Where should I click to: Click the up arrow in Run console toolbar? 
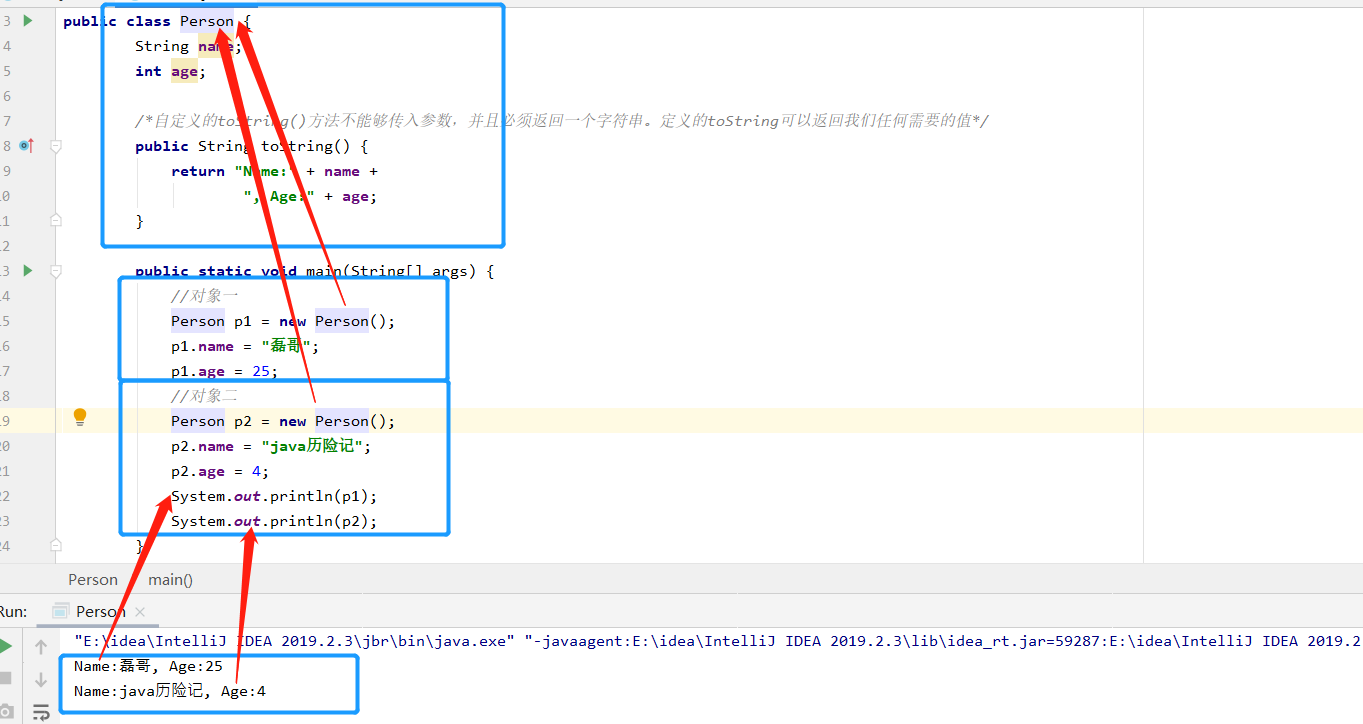41,647
